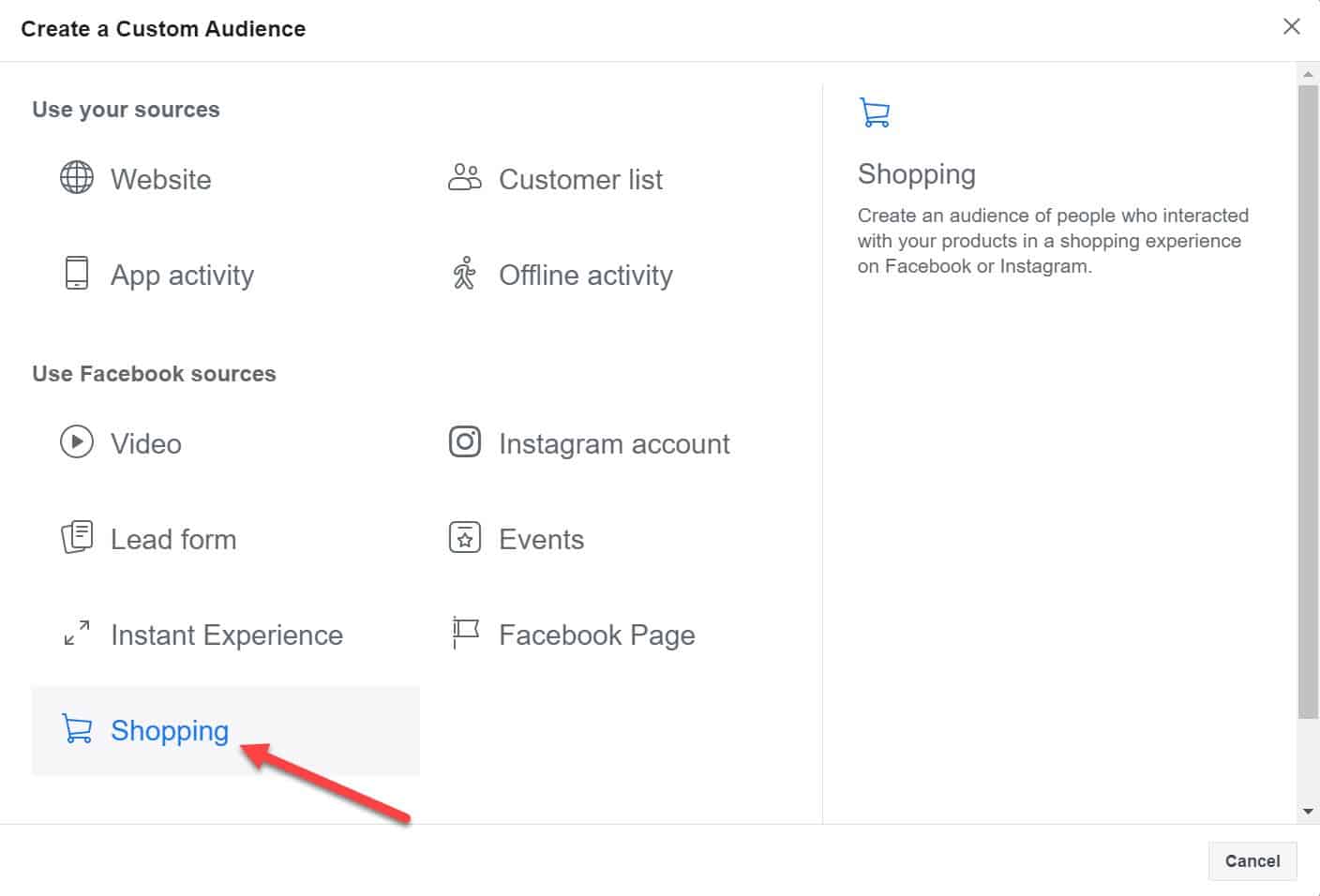
Task: Close the Create a Custom Audience dialog
Action: 1291,26
